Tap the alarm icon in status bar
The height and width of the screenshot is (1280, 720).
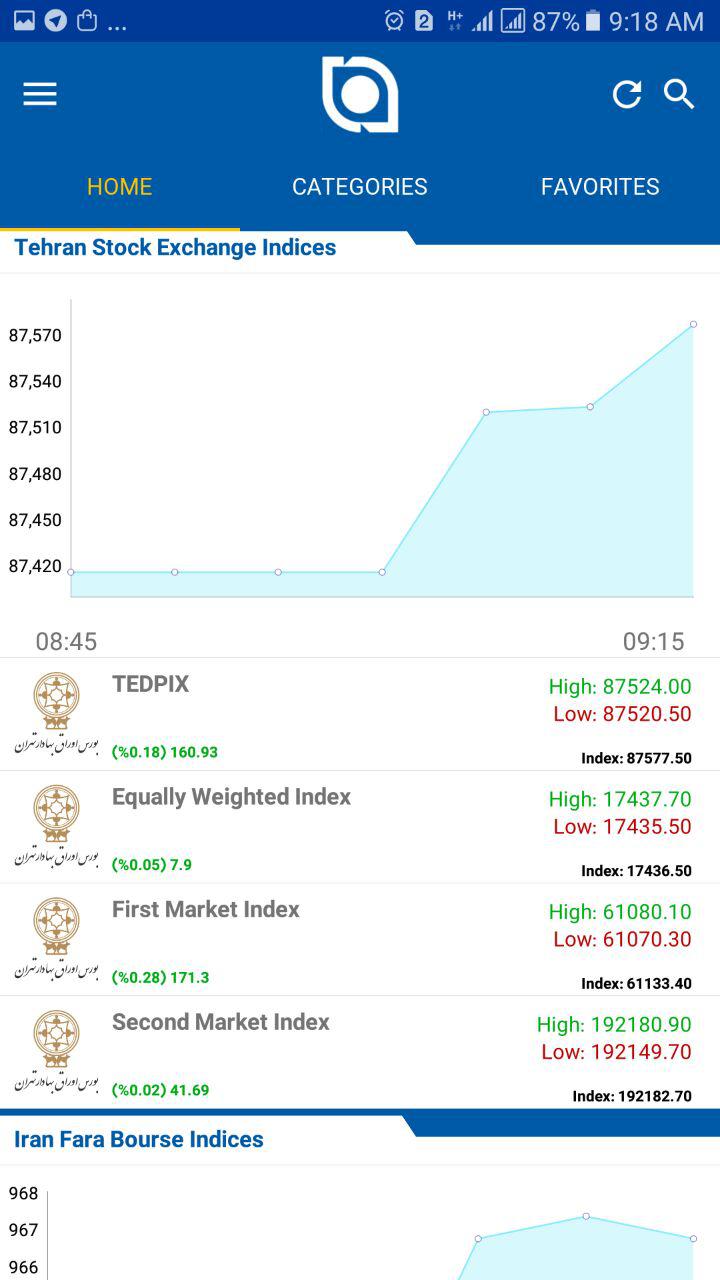click(394, 20)
